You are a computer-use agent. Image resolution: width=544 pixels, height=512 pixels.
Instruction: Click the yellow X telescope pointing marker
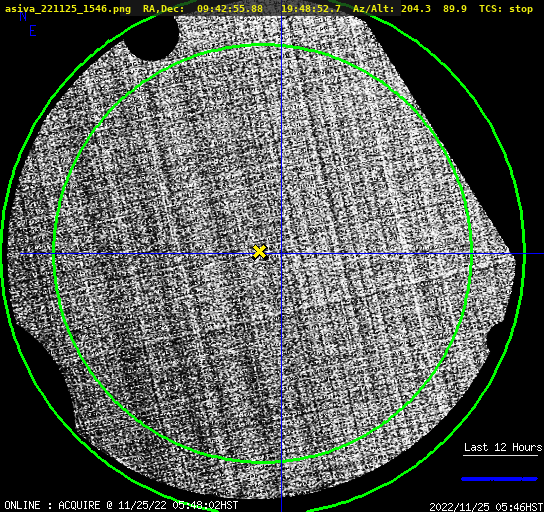pos(259,252)
